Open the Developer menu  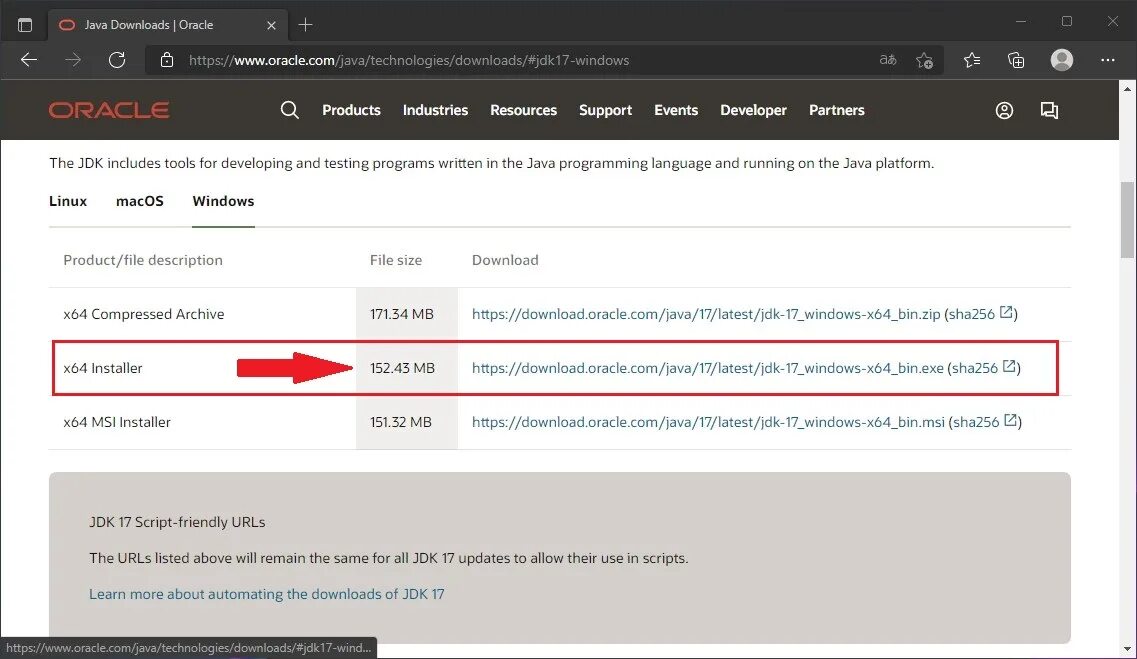pyautogui.click(x=753, y=110)
